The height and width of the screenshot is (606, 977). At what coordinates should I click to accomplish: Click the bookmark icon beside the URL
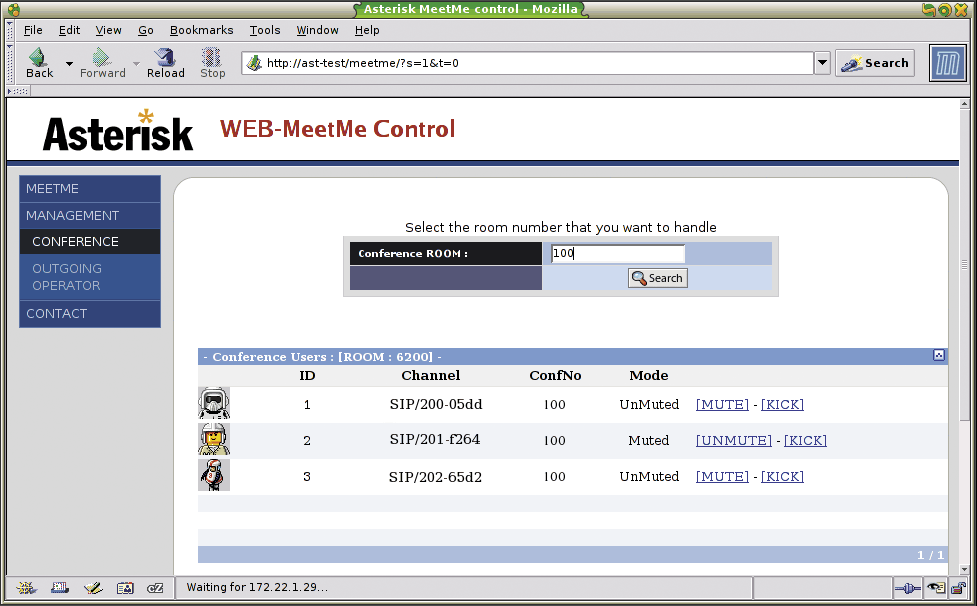[254, 63]
